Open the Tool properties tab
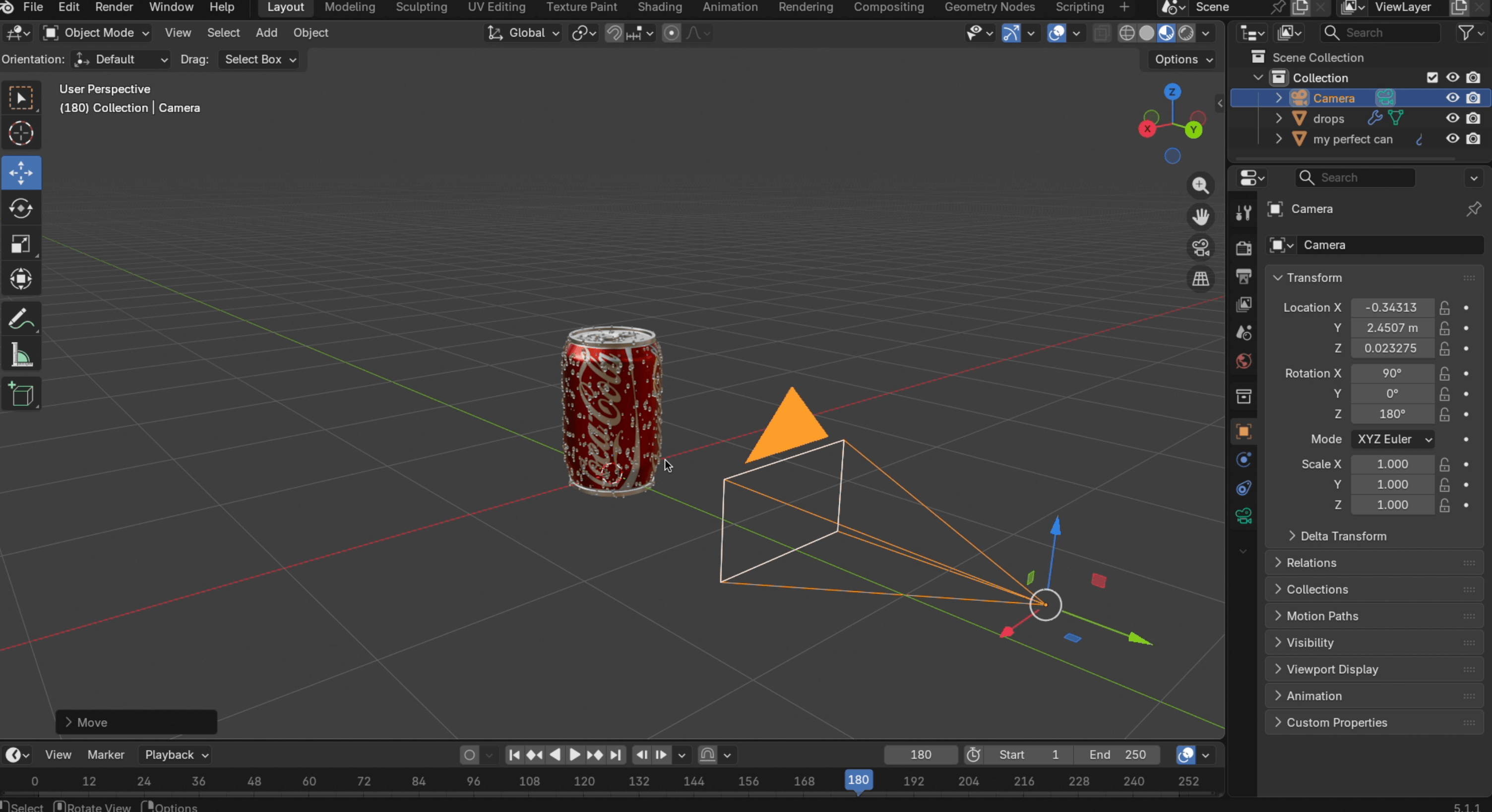 pos(1243,212)
